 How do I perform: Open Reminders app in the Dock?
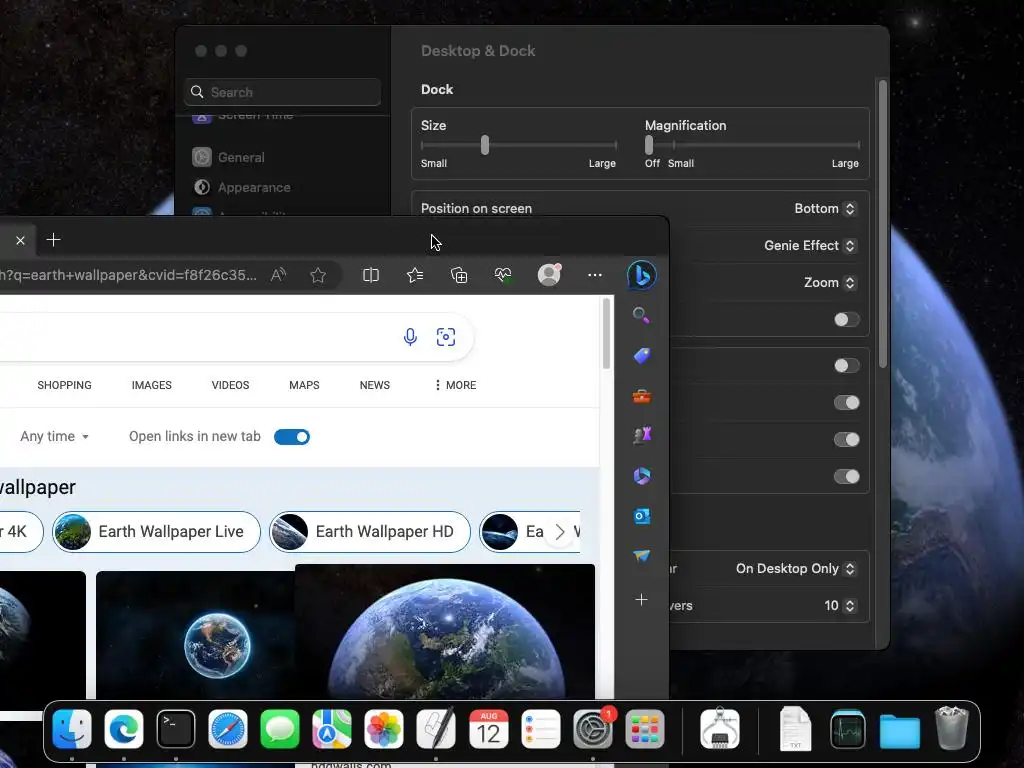coord(541,729)
